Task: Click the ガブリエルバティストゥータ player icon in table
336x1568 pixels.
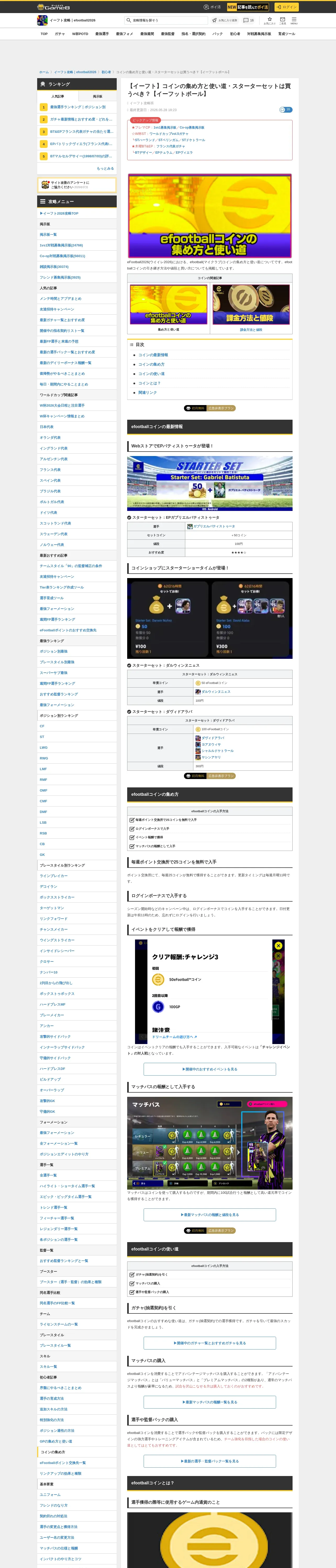Action: pyautogui.click(x=190, y=527)
